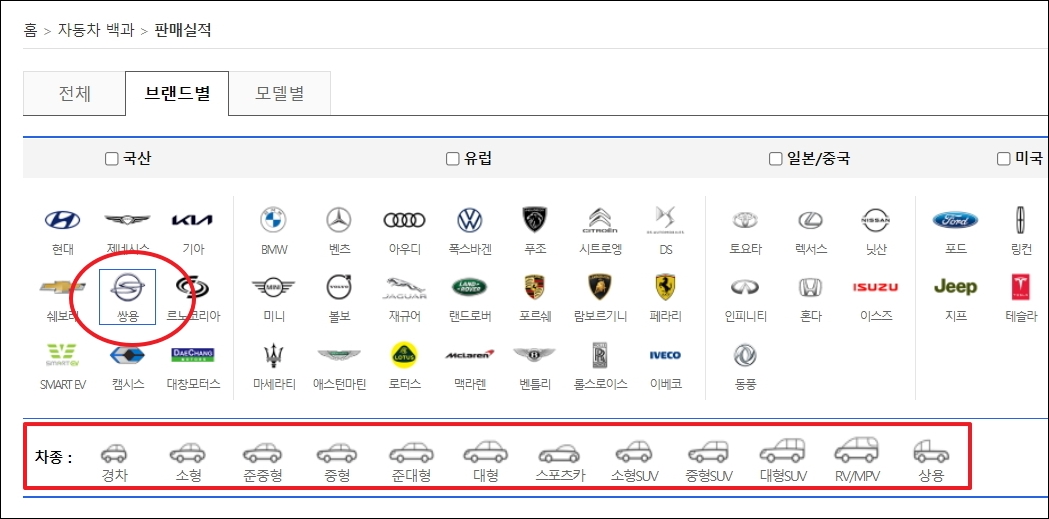This screenshot has height=519, width=1049.
Task: Choose the Kia (기아) brand logo
Action: [x=193, y=219]
